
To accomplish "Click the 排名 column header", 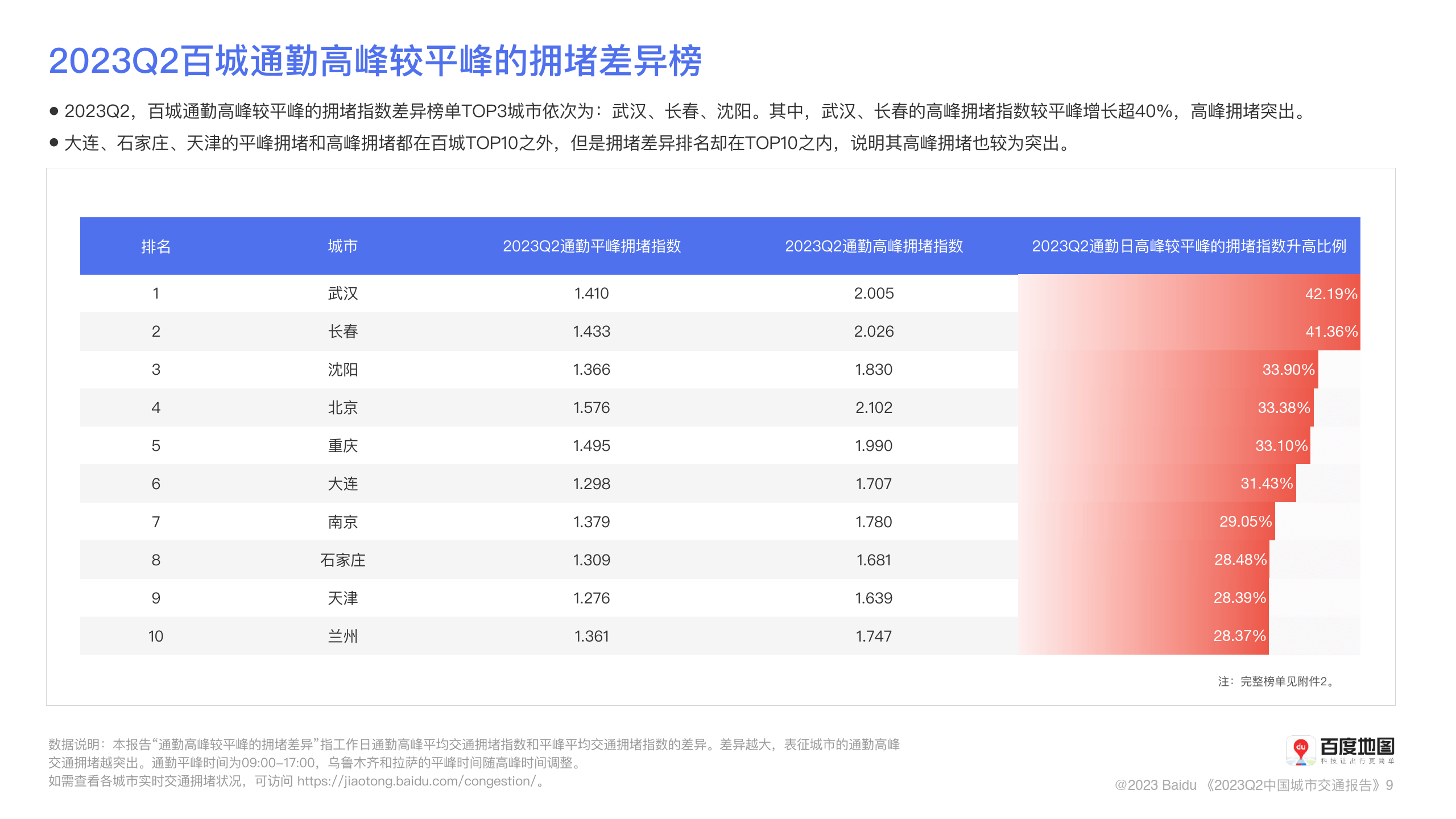I will 156,246.
